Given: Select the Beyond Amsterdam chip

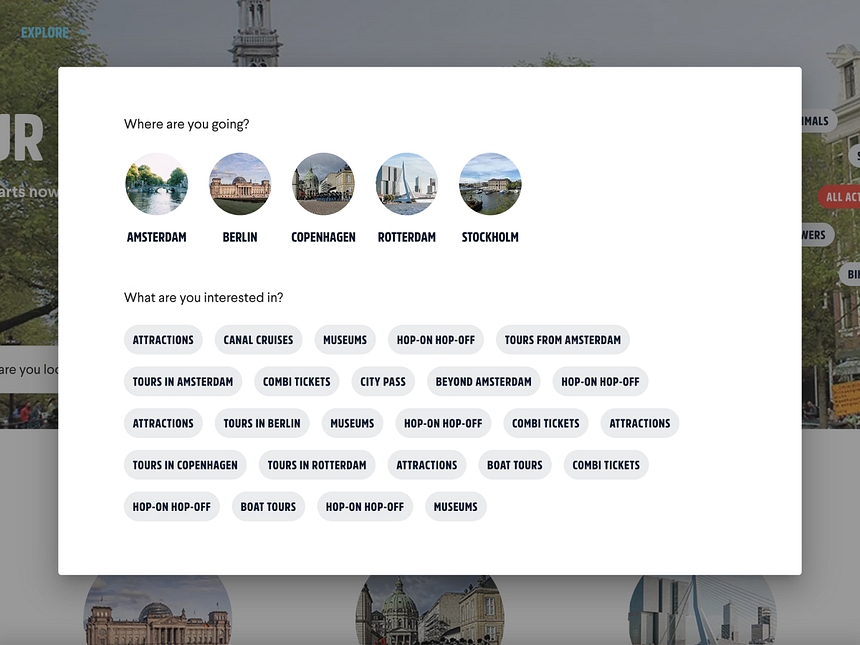Looking at the screenshot, I should 483,382.
